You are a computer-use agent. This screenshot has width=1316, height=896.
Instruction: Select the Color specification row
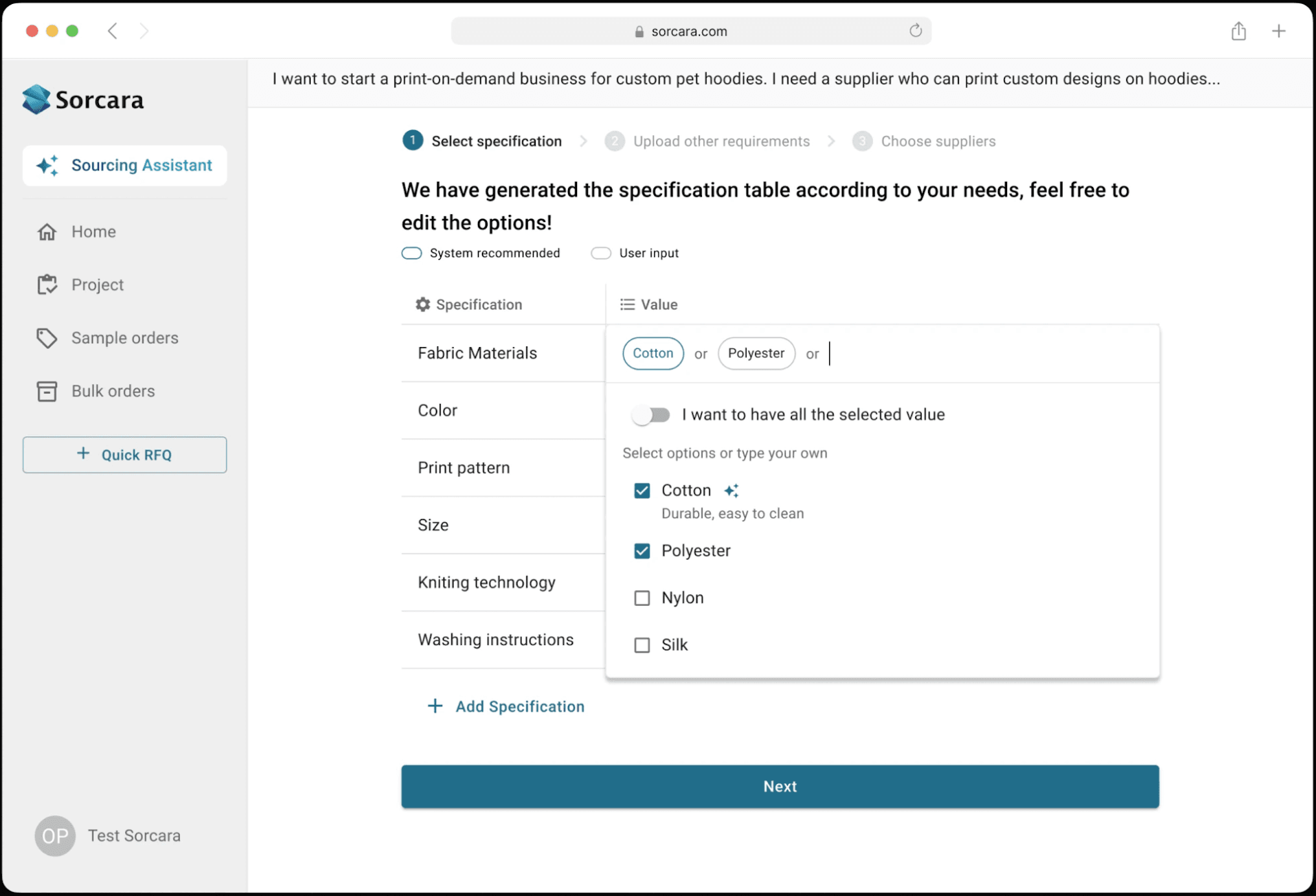(503, 410)
